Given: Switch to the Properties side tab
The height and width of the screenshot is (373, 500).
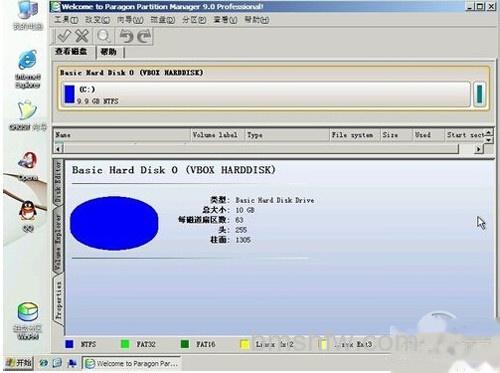Looking at the screenshot, I should (x=59, y=301).
